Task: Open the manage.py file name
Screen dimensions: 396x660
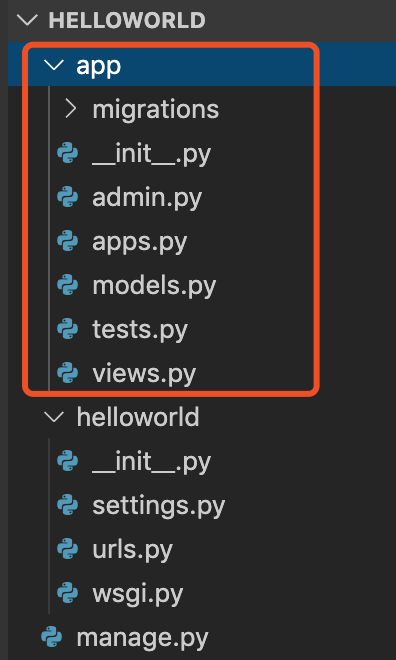Action: click(142, 638)
